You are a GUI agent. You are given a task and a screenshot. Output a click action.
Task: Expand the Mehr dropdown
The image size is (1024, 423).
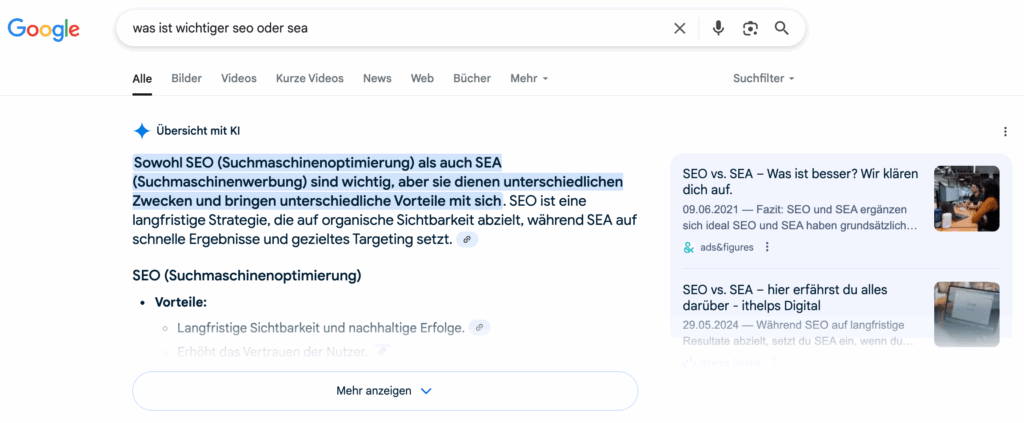pos(529,78)
